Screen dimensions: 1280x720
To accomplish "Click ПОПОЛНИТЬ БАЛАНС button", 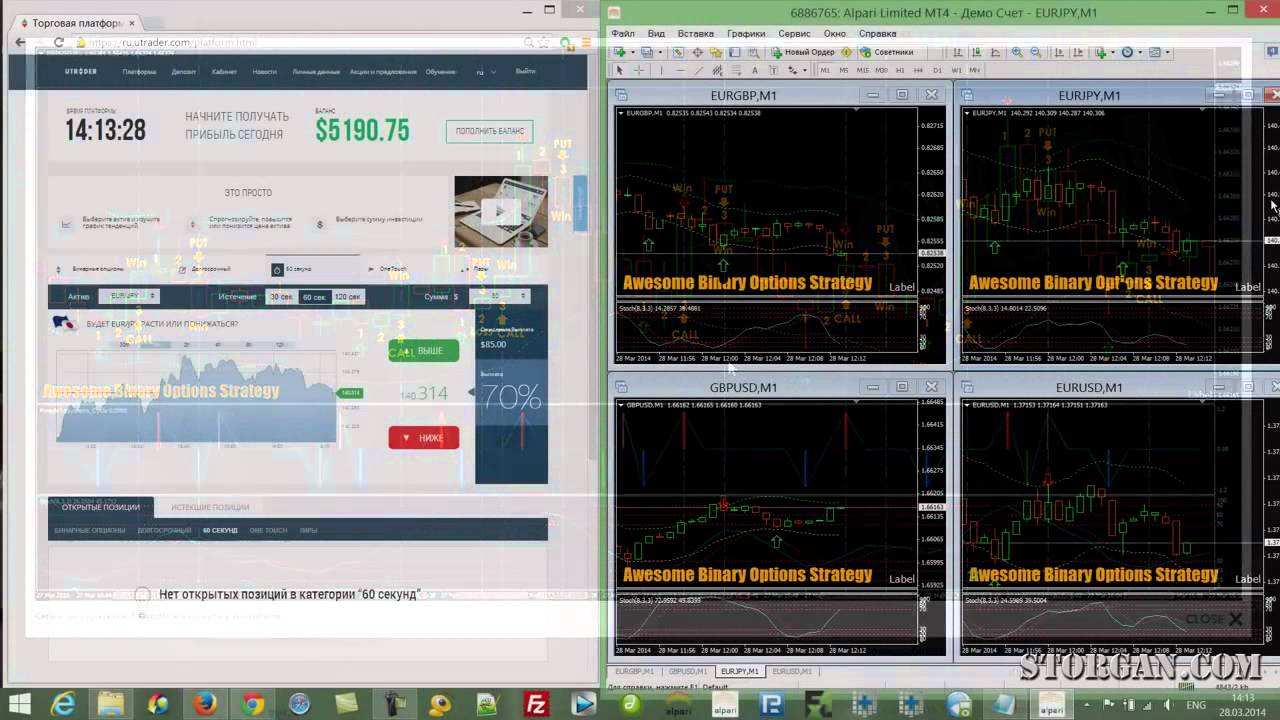I will 490,131.
